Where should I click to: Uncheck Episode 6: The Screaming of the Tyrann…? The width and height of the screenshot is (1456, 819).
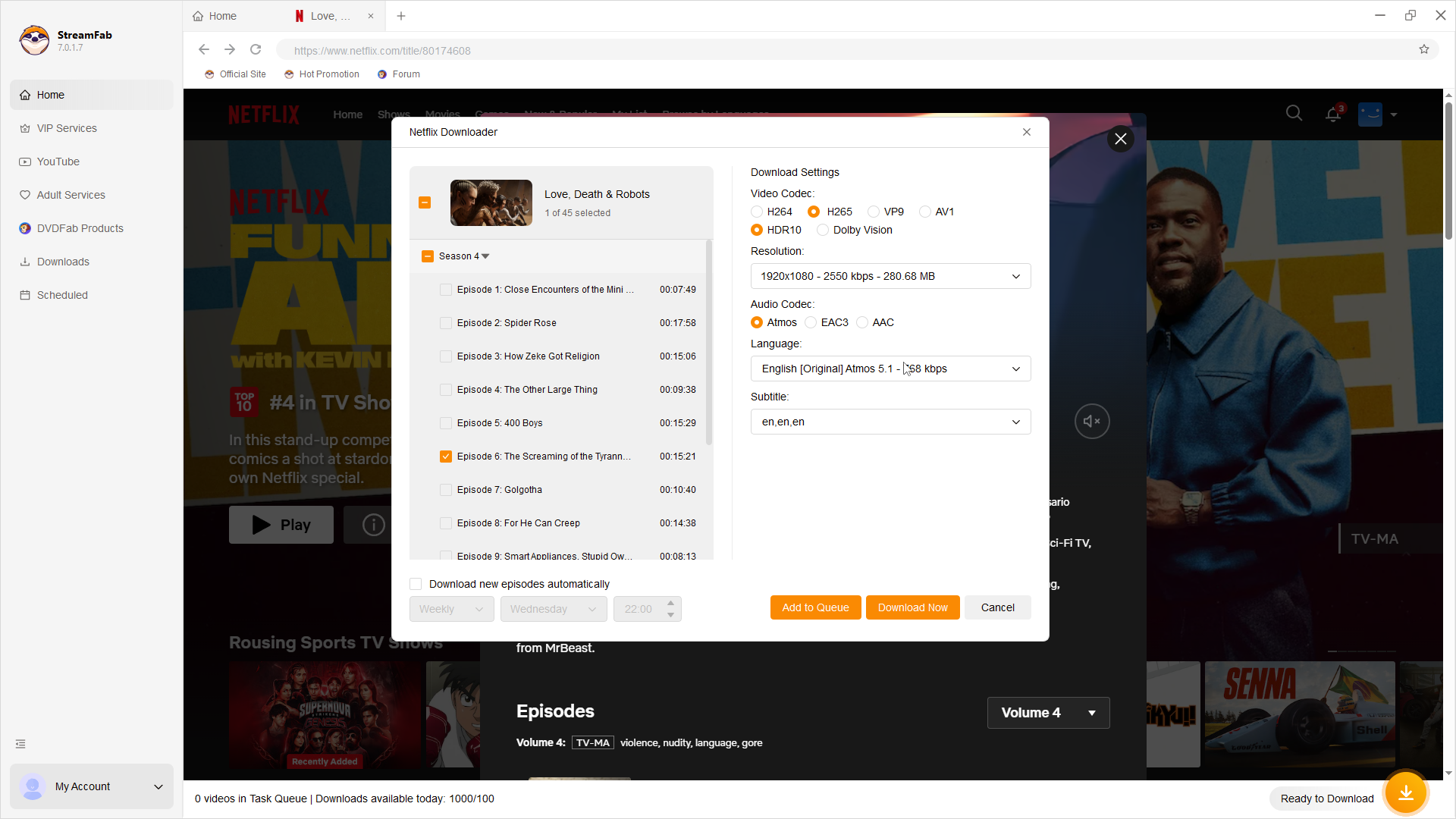(x=446, y=457)
